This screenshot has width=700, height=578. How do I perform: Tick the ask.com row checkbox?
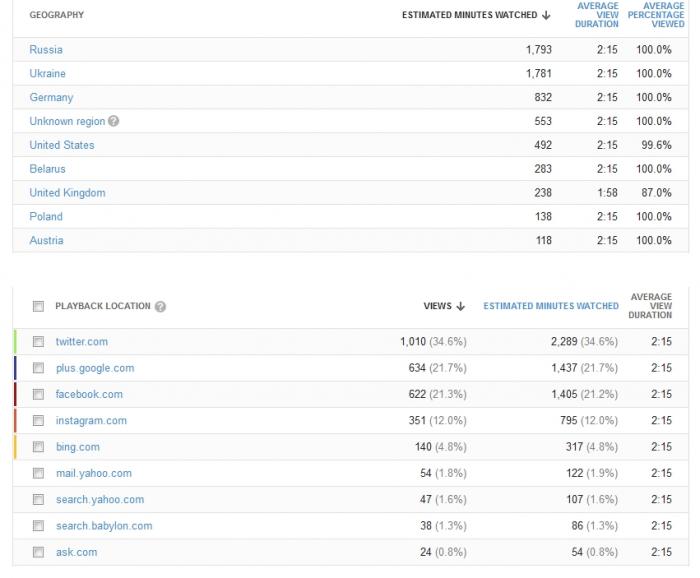38,552
